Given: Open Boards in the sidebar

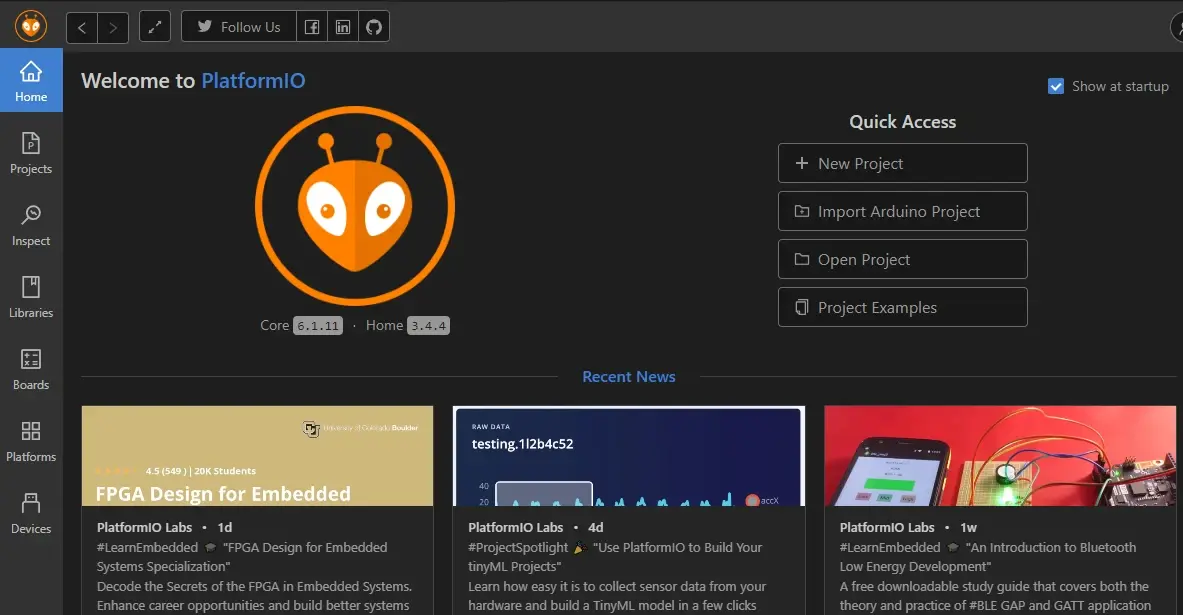Looking at the screenshot, I should click(x=31, y=369).
